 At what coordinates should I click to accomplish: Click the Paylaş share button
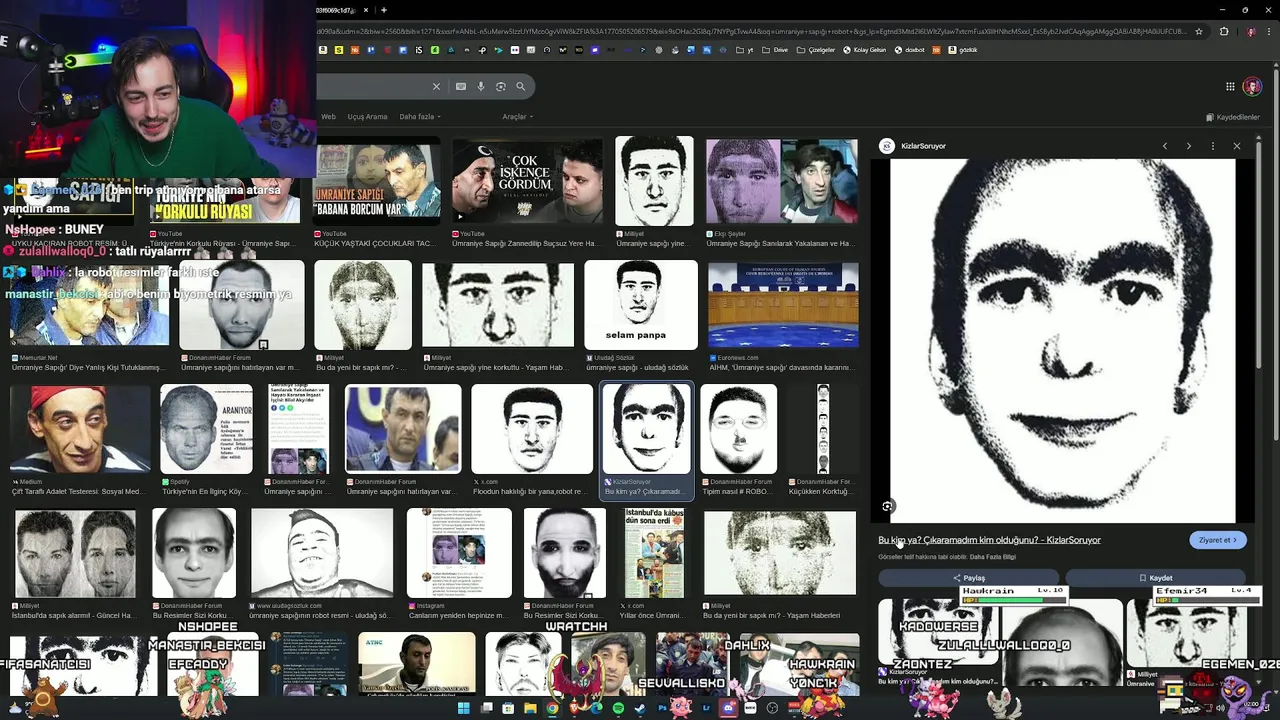[968, 578]
